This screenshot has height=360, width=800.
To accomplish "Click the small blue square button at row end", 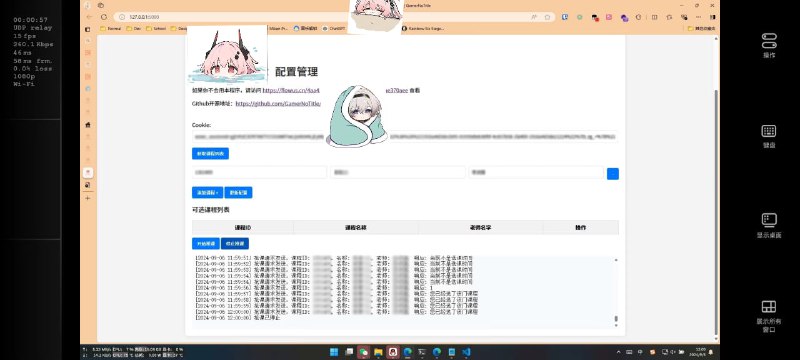I will click(x=613, y=174).
